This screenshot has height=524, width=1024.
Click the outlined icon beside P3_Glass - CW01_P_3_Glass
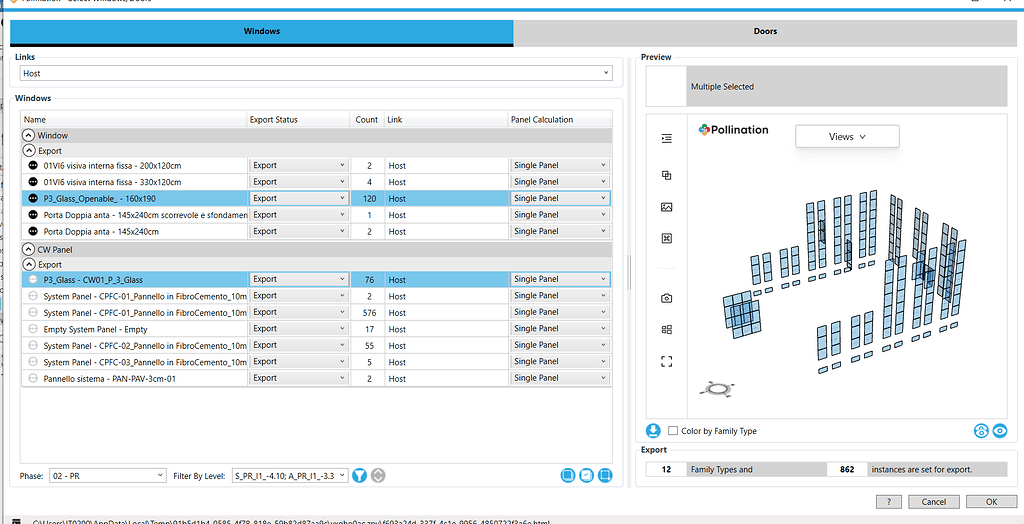pyautogui.click(x=33, y=280)
